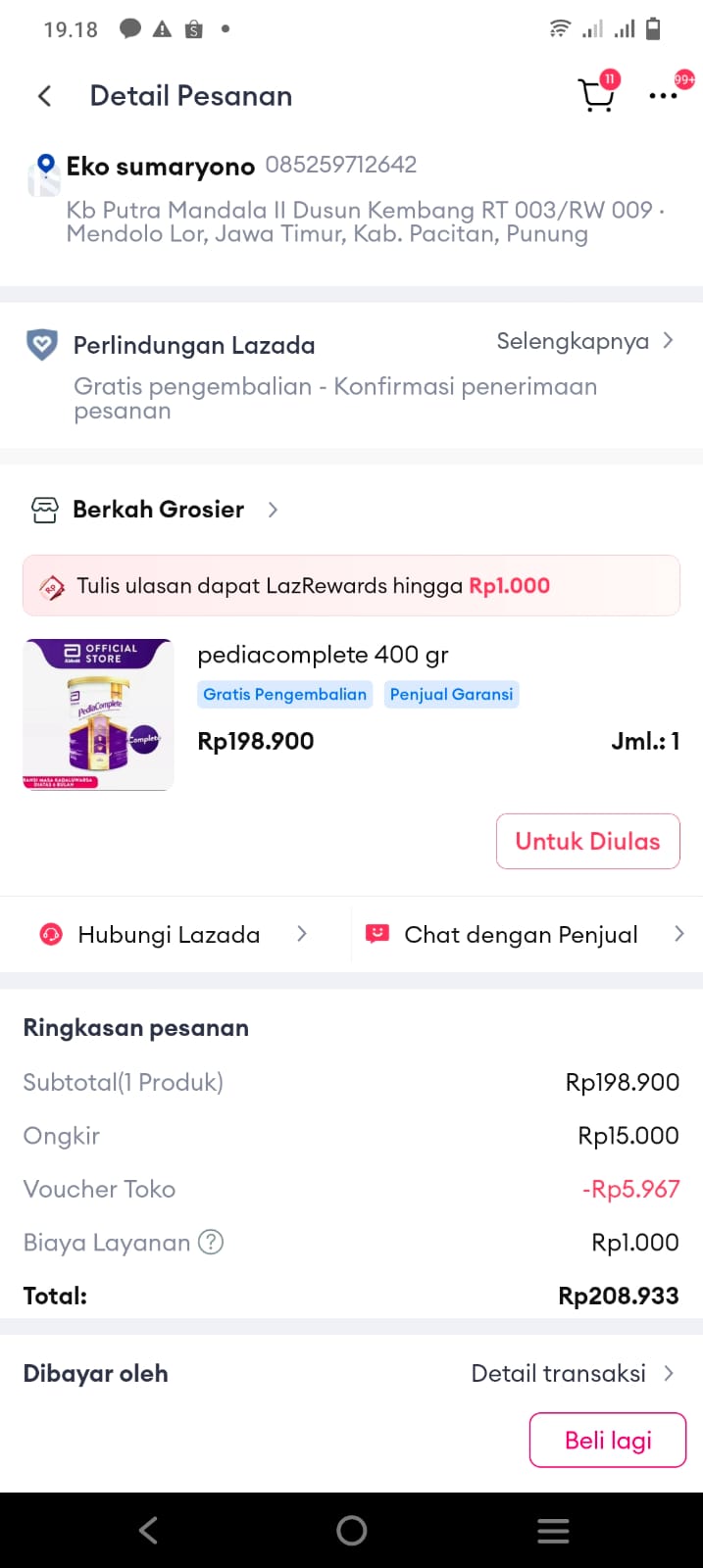
Task: Expand Detail transaksi payment info
Action: coord(572,1373)
